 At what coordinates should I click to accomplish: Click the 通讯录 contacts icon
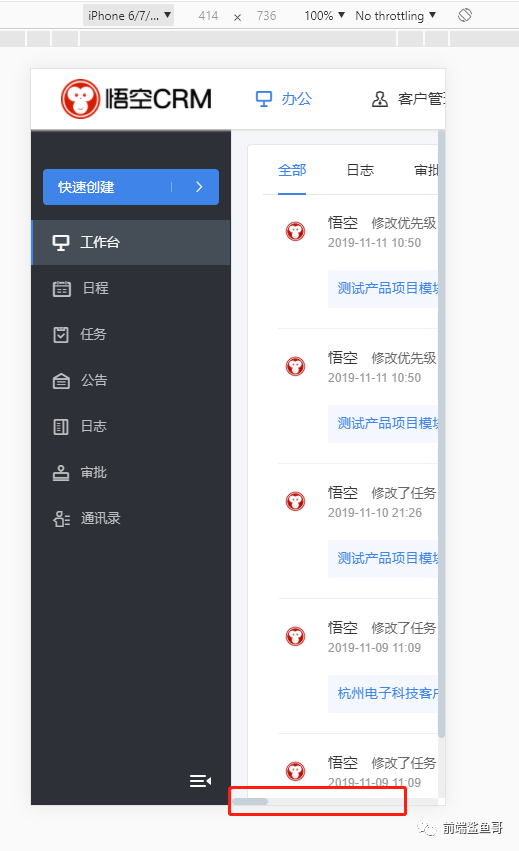pos(61,519)
